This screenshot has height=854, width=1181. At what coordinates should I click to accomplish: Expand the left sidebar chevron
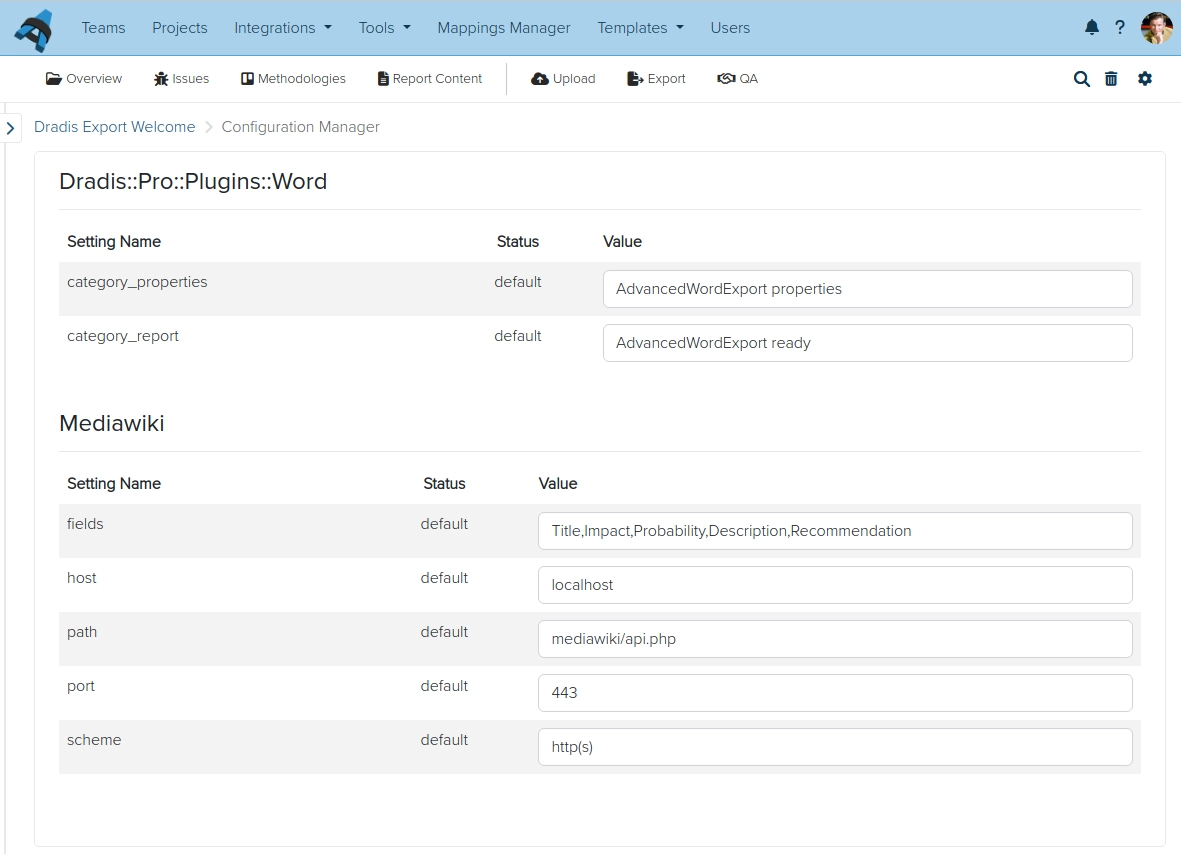pyautogui.click(x=11, y=128)
